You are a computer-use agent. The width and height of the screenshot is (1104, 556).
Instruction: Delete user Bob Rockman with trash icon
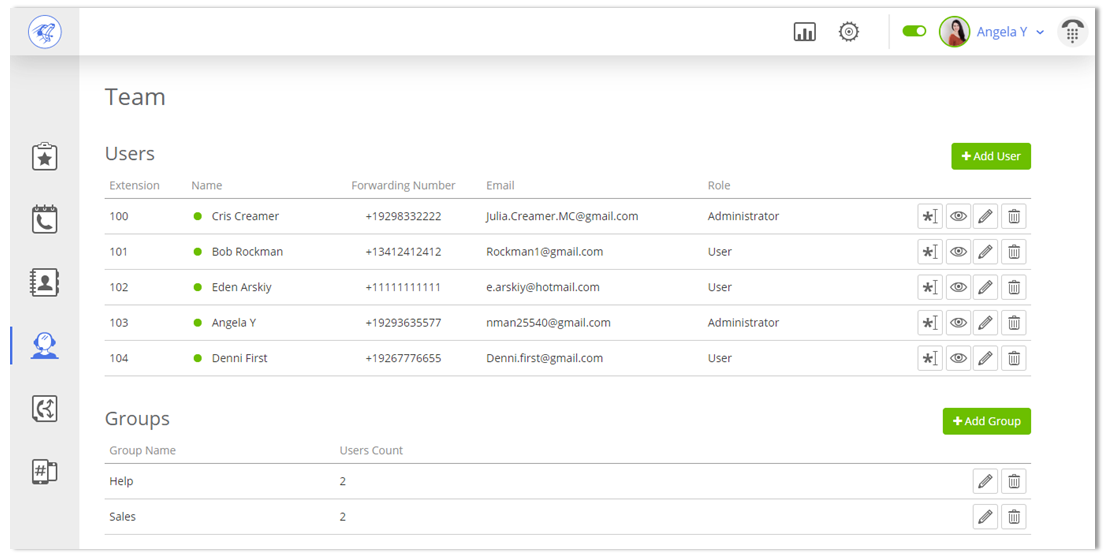1014,252
